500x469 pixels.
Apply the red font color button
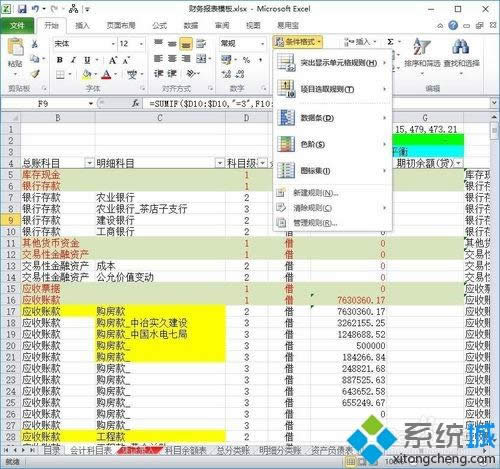[x=106, y=74]
